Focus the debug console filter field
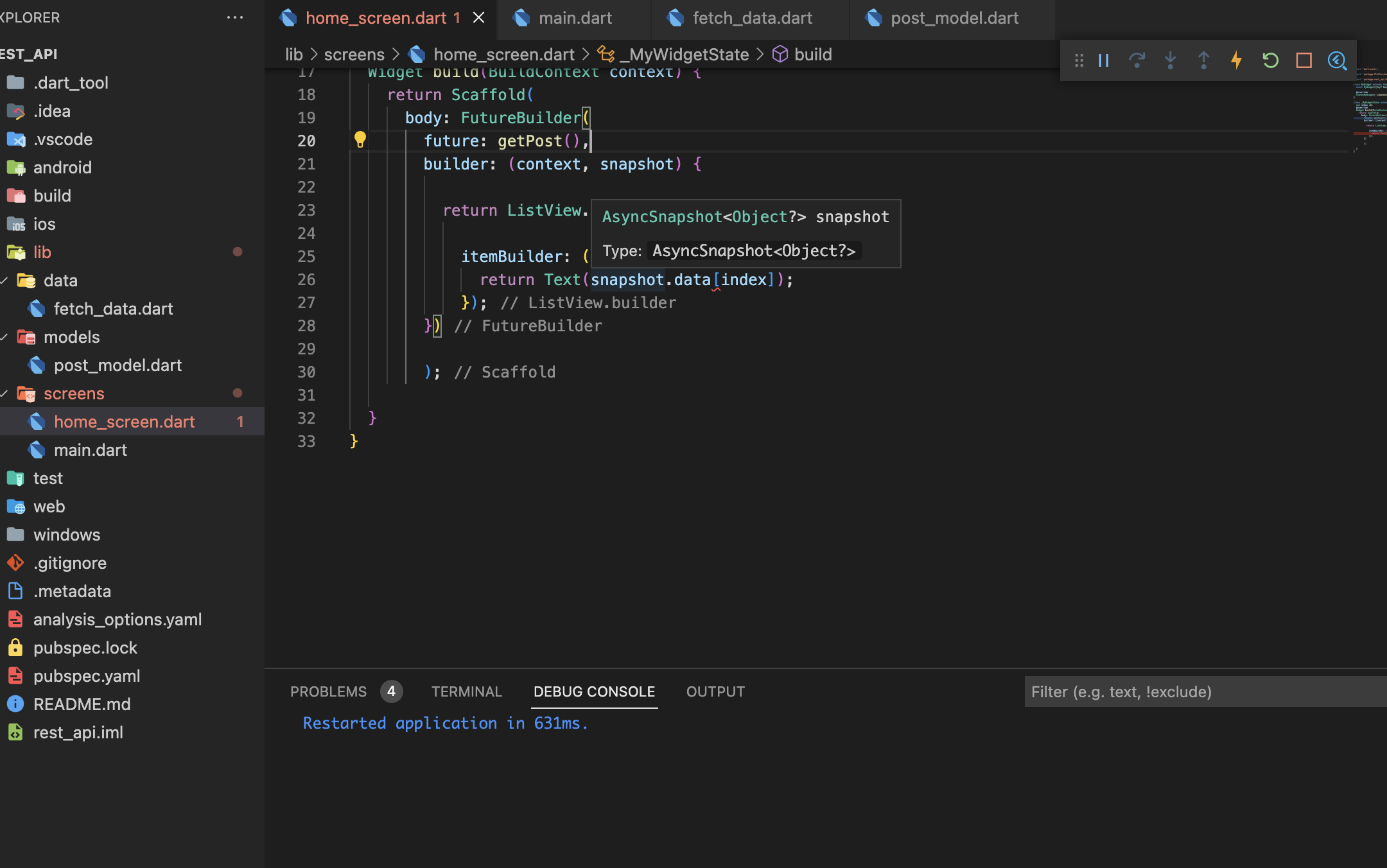The image size is (1387, 868). click(1205, 691)
